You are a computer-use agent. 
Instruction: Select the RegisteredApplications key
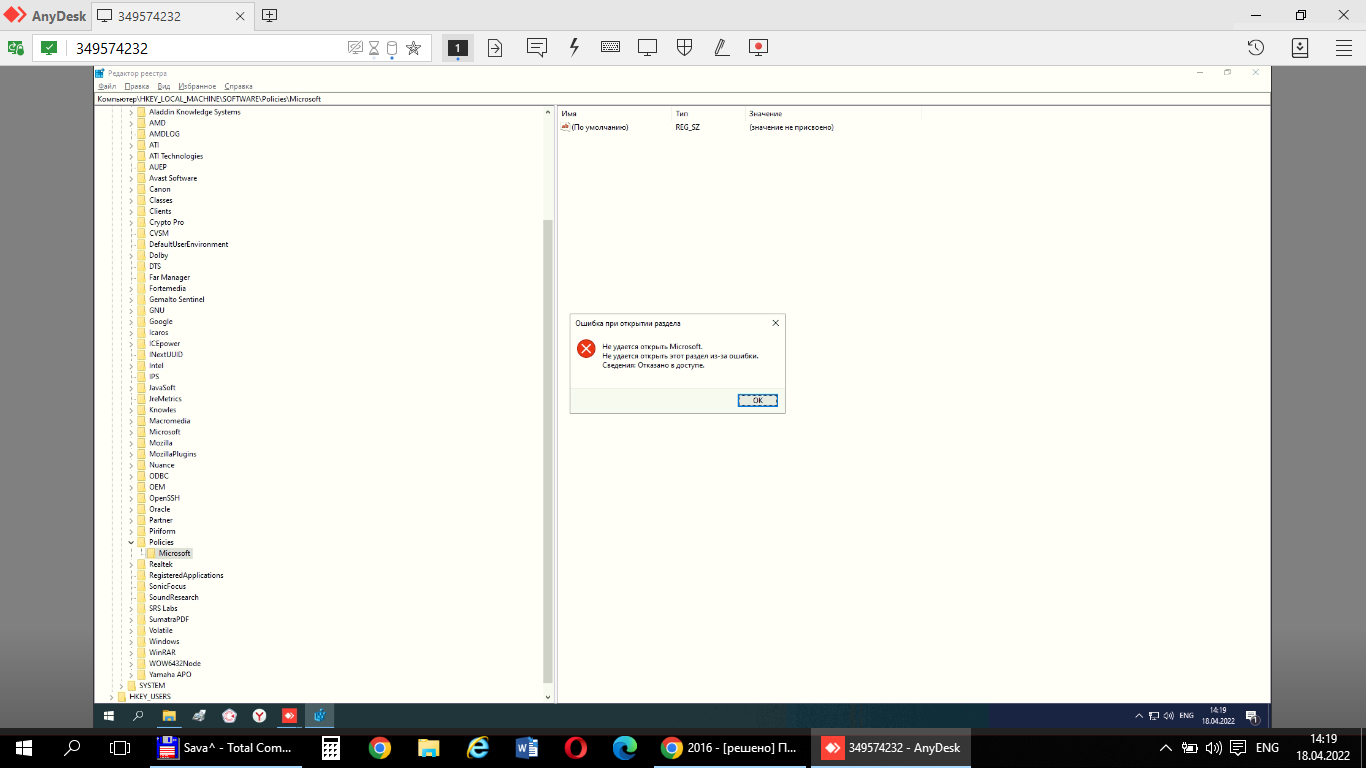(x=186, y=575)
